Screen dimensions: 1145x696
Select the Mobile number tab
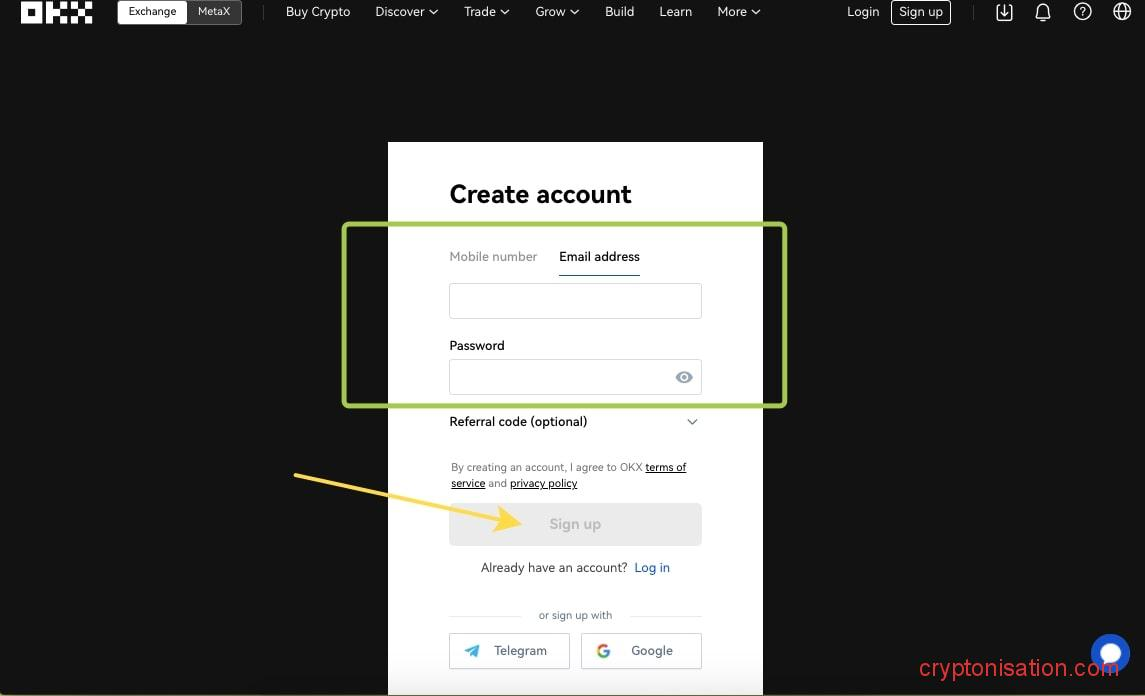point(493,257)
